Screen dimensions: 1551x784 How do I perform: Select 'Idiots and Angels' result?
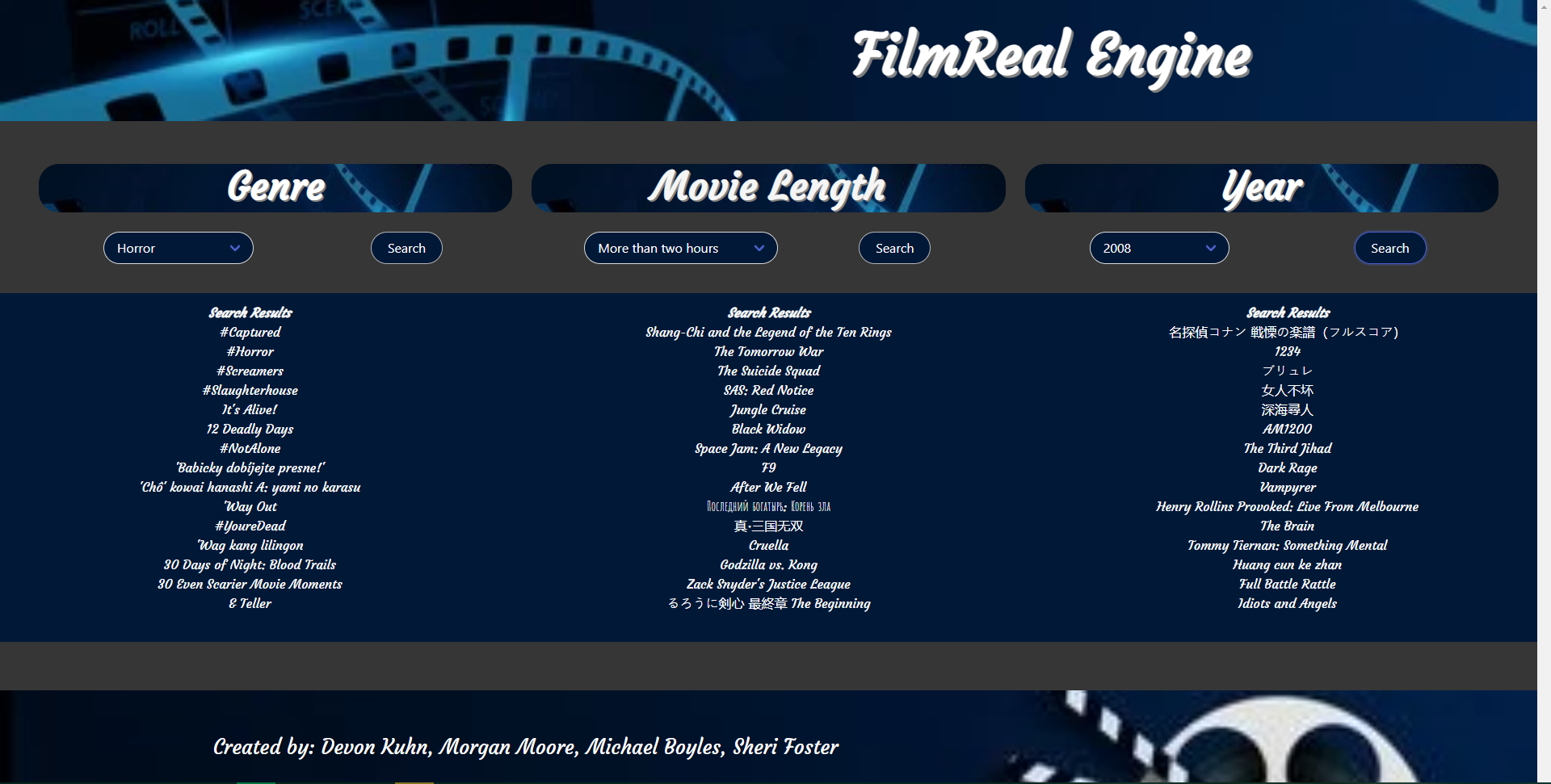[1288, 603]
